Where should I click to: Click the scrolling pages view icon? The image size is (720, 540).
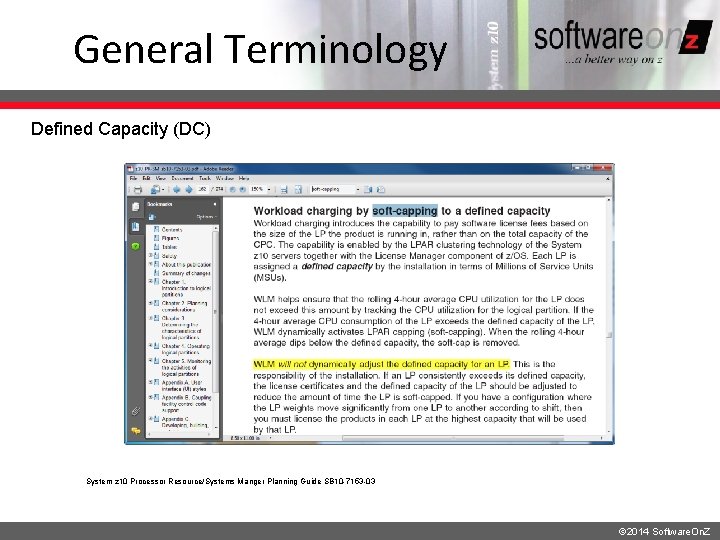(x=284, y=189)
